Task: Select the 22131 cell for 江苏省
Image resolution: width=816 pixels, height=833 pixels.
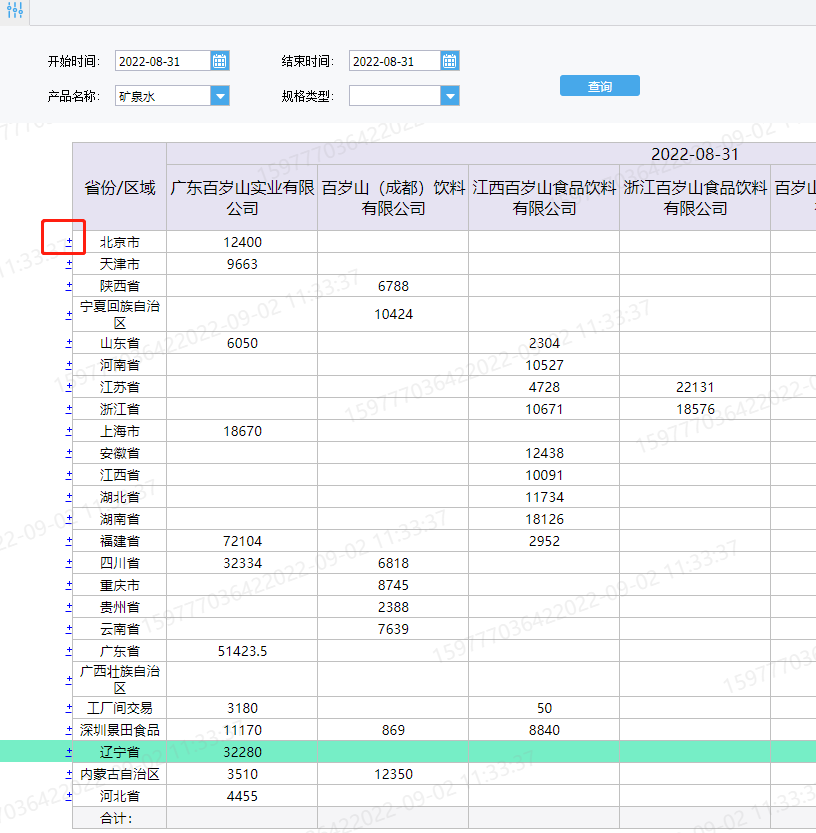Action: pos(695,387)
